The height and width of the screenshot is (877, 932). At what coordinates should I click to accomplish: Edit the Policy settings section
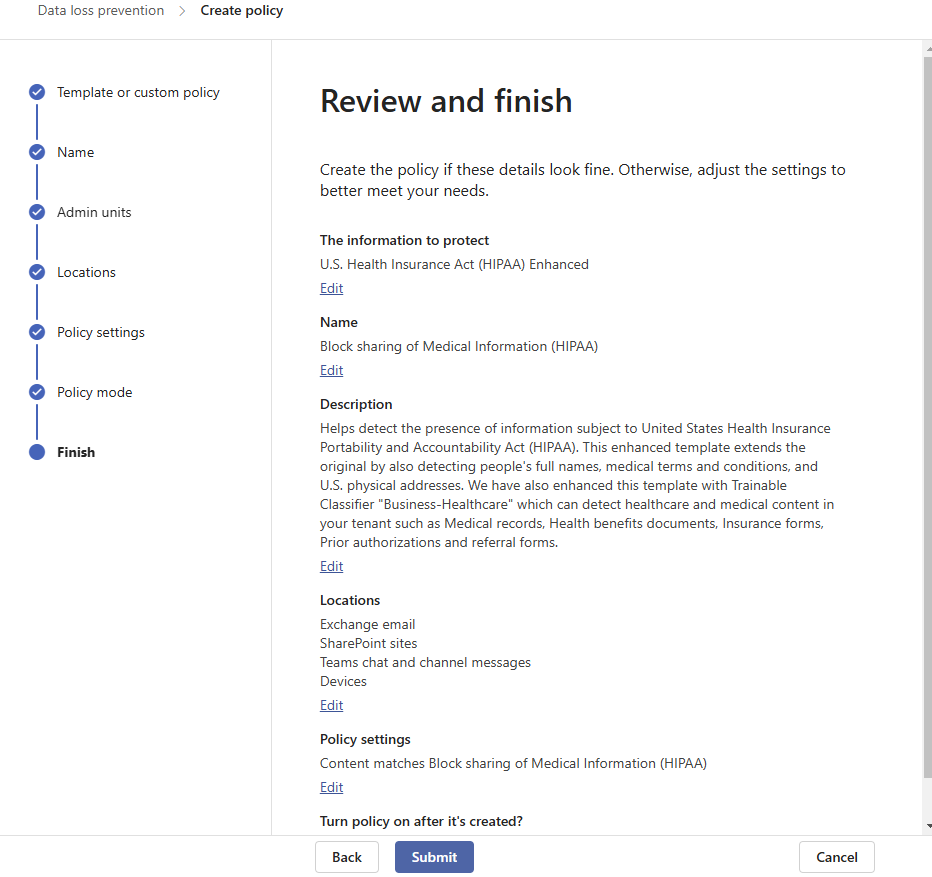coord(331,787)
